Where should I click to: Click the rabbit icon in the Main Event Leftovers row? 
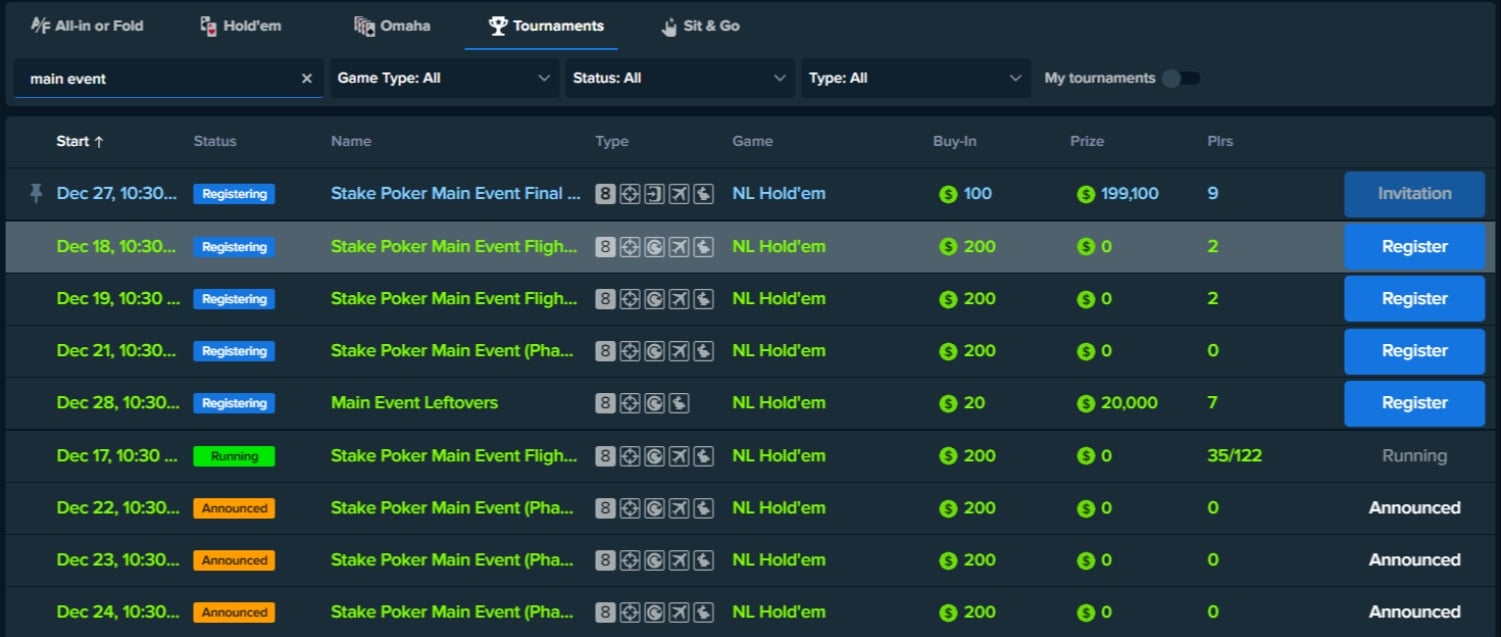(679, 403)
